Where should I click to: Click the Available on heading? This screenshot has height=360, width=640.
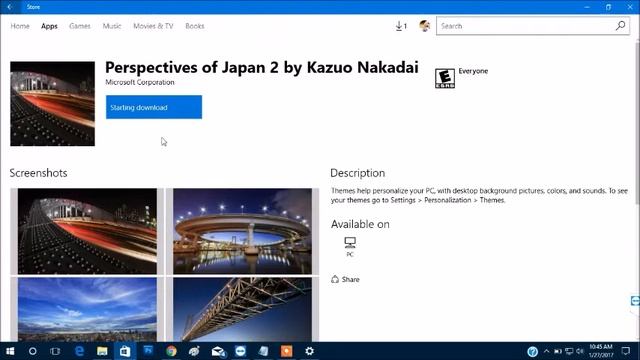[360, 224]
